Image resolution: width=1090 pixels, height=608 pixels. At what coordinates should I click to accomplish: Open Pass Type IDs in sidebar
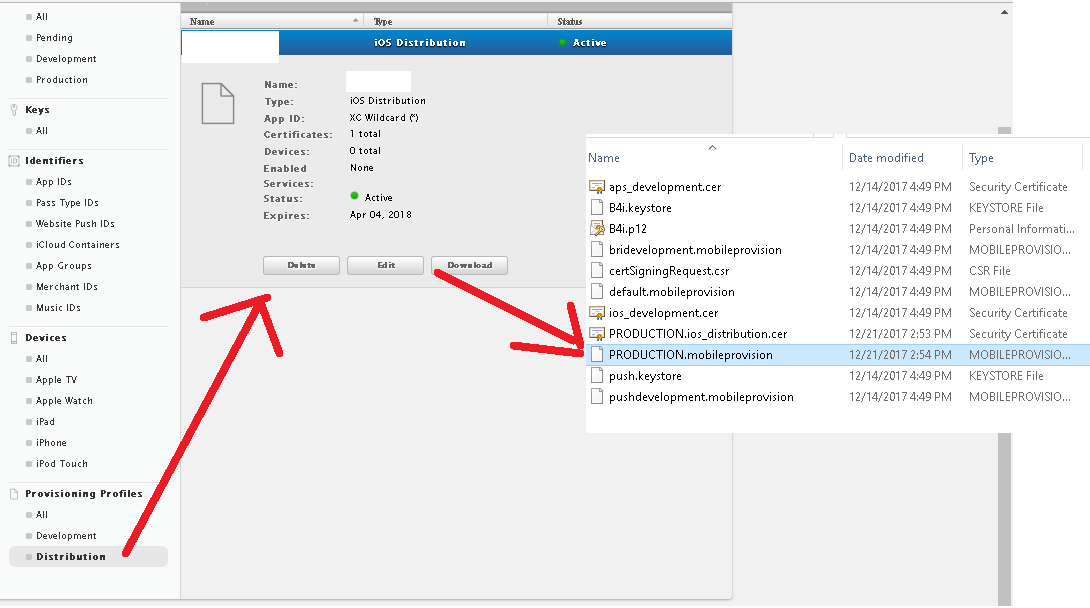pyautogui.click(x=67, y=203)
